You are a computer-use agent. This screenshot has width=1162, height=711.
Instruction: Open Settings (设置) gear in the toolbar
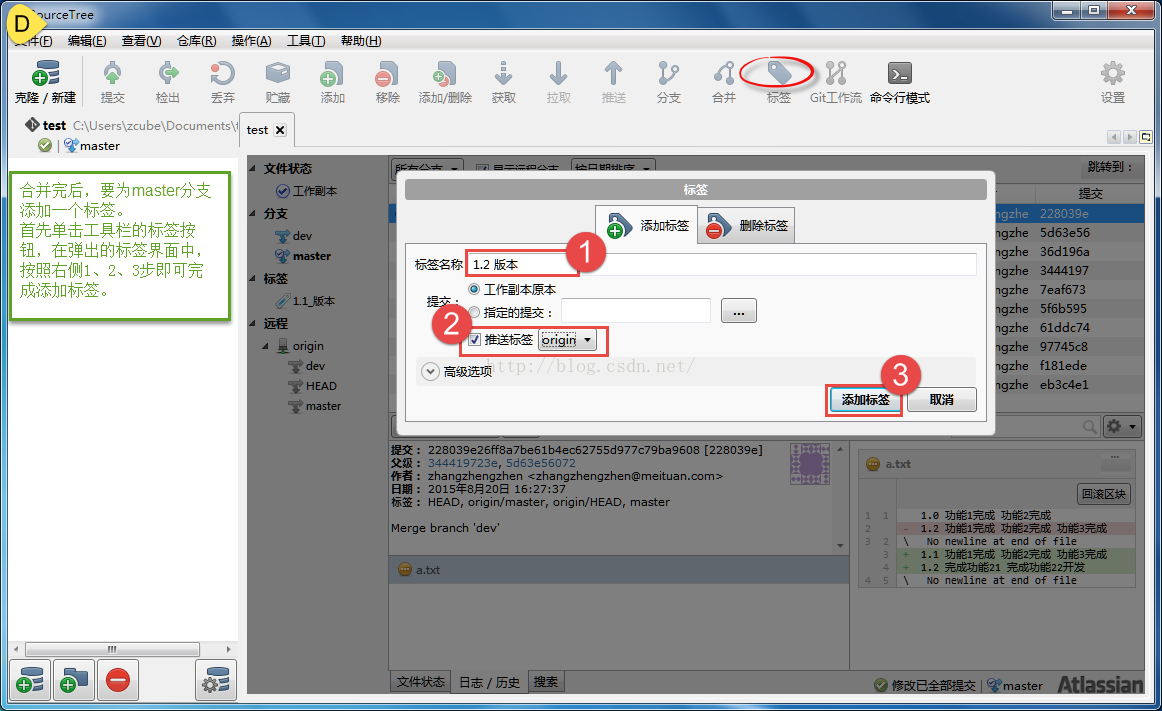[x=1112, y=74]
